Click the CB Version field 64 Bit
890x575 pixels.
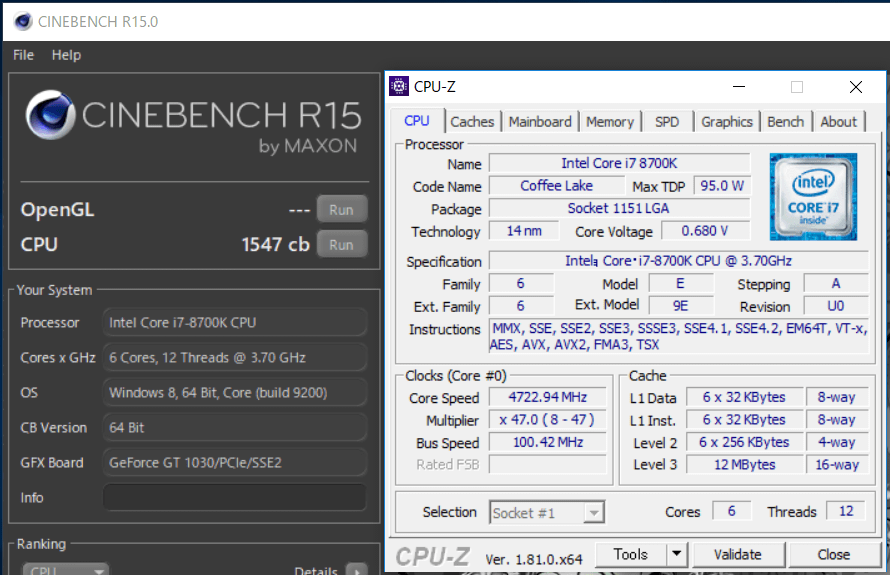click(x=234, y=427)
